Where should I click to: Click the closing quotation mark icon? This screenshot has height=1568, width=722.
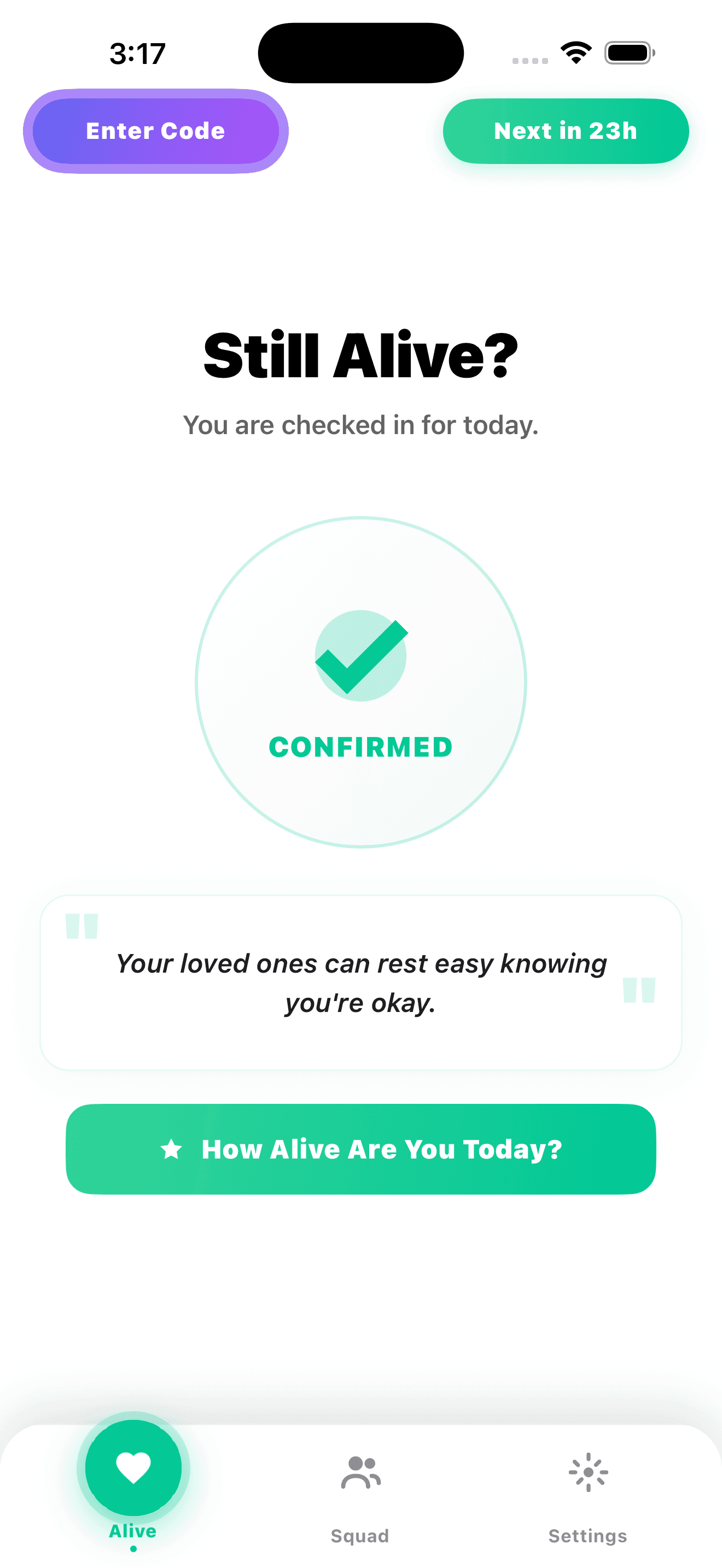pos(639,990)
